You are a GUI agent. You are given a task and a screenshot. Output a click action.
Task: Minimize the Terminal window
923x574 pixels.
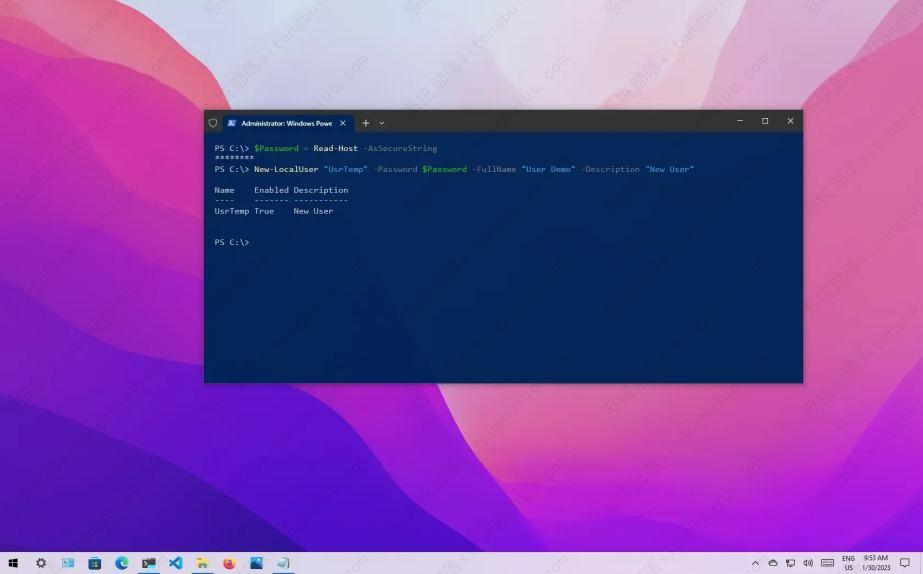(x=740, y=121)
